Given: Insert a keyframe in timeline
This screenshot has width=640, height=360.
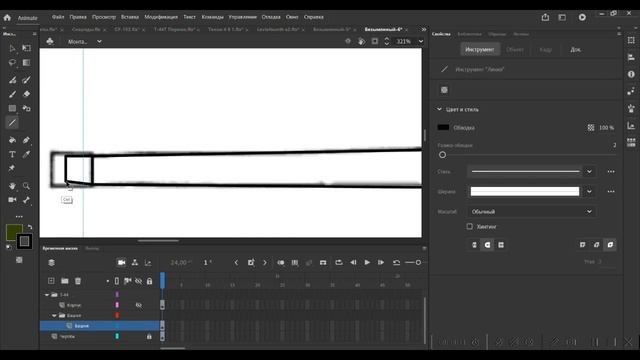Looking at the screenshot, I should 251,262.
